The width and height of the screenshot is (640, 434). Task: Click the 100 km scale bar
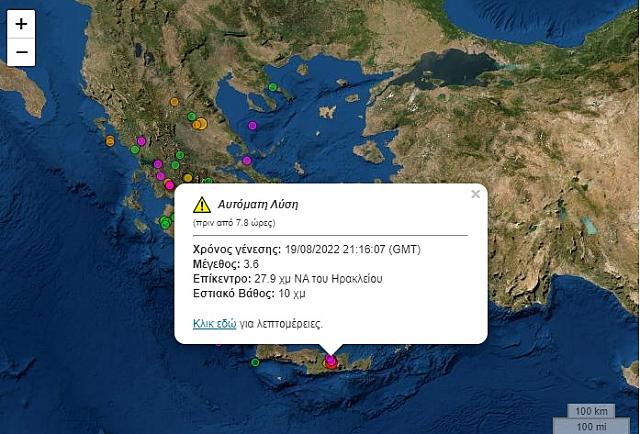(x=592, y=410)
